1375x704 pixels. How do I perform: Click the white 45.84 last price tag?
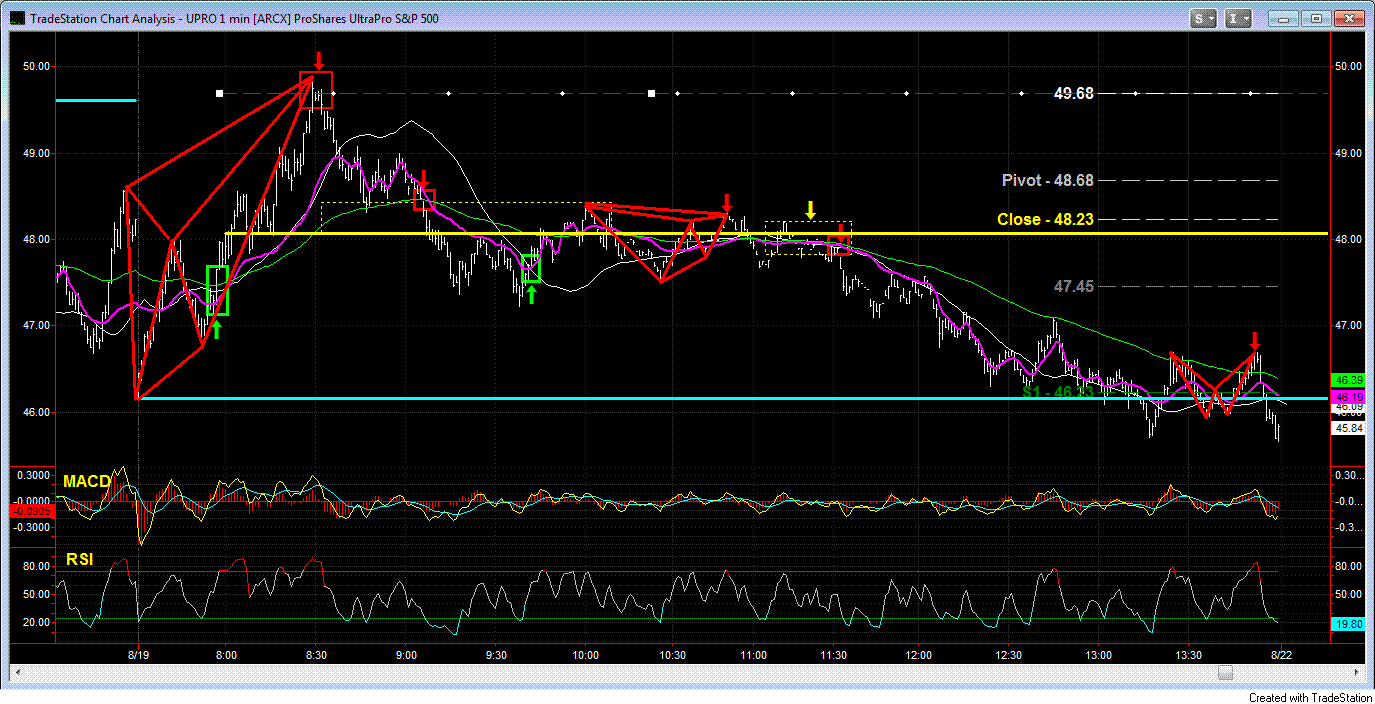click(1346, 428)
